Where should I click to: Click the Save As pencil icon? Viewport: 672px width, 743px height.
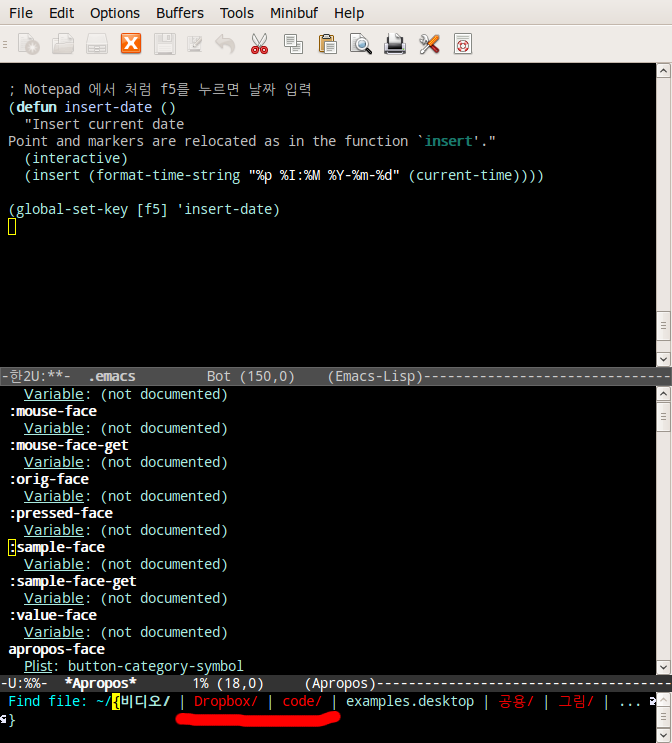pos(195,44)
